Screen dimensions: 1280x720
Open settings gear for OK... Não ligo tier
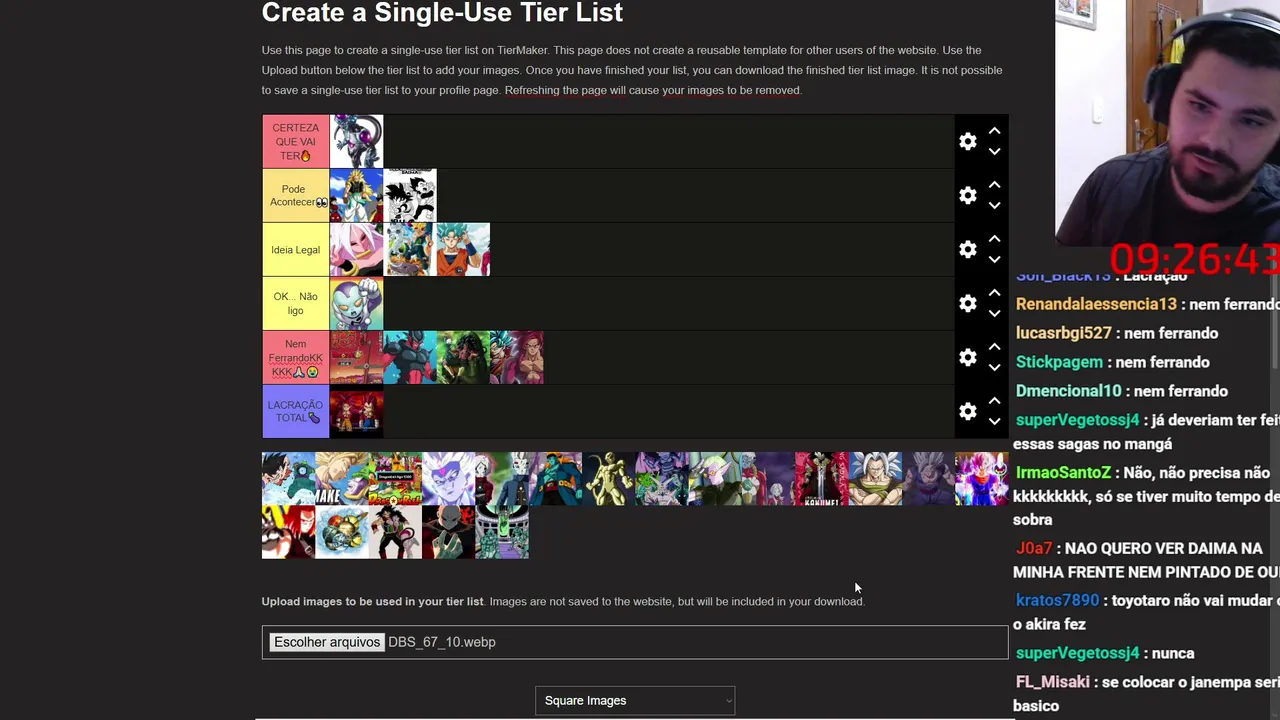(967, 304)
